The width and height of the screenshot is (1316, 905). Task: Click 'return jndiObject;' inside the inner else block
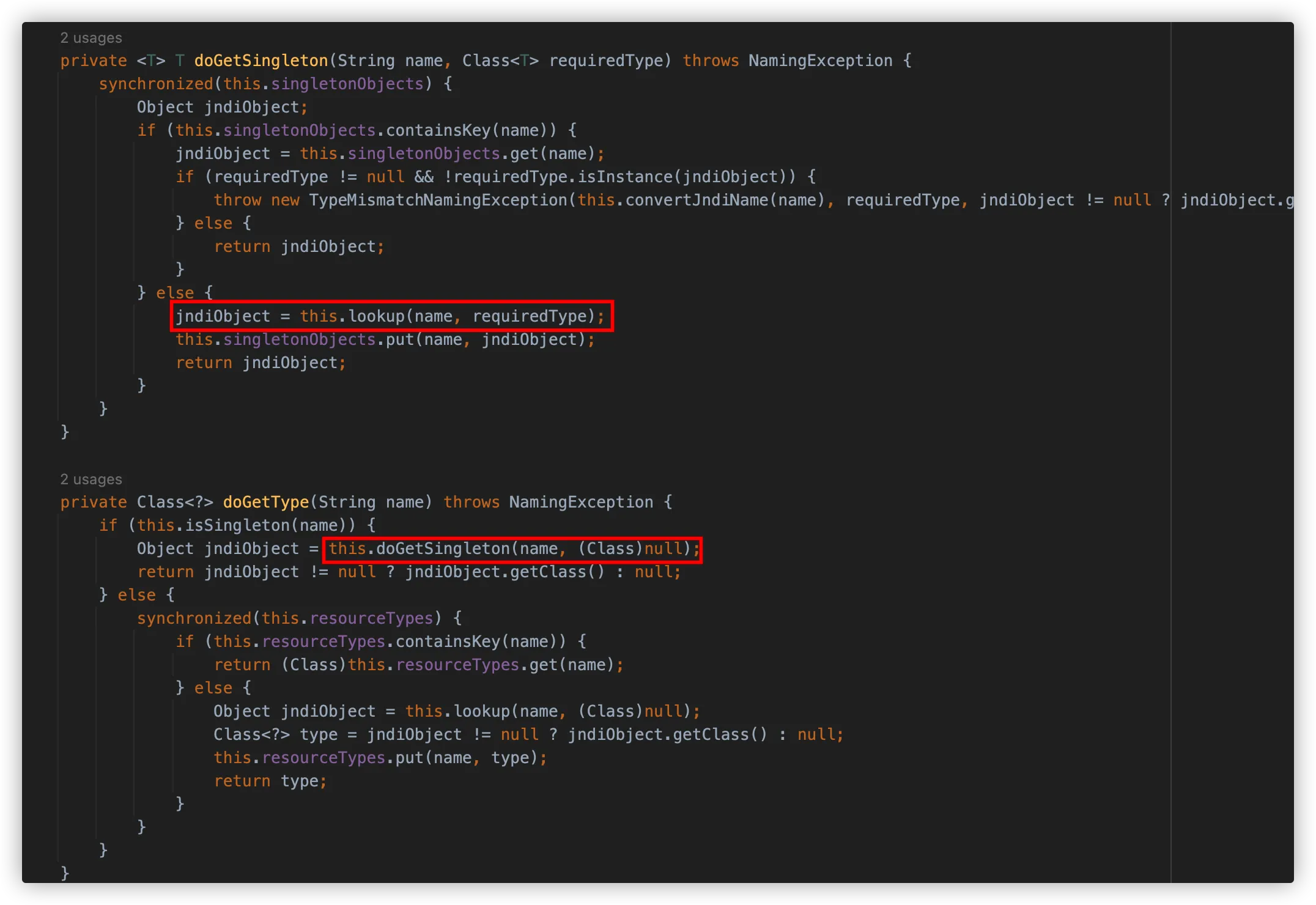click(x=299, y=246)
